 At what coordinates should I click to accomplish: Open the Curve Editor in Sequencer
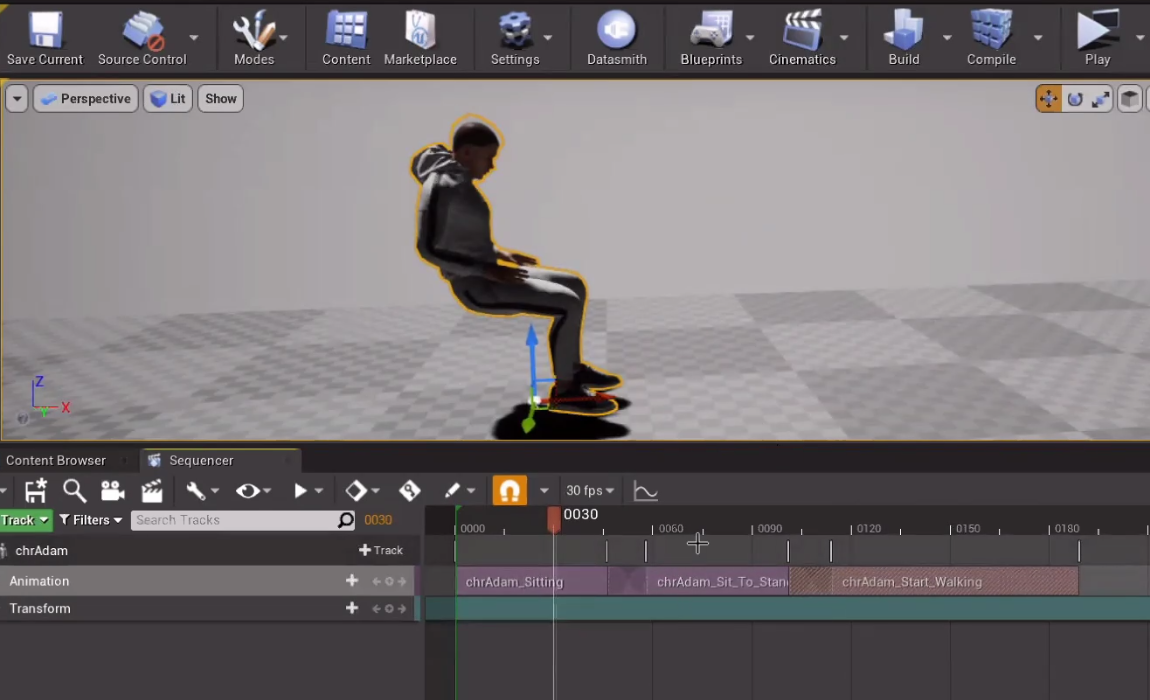645,490
